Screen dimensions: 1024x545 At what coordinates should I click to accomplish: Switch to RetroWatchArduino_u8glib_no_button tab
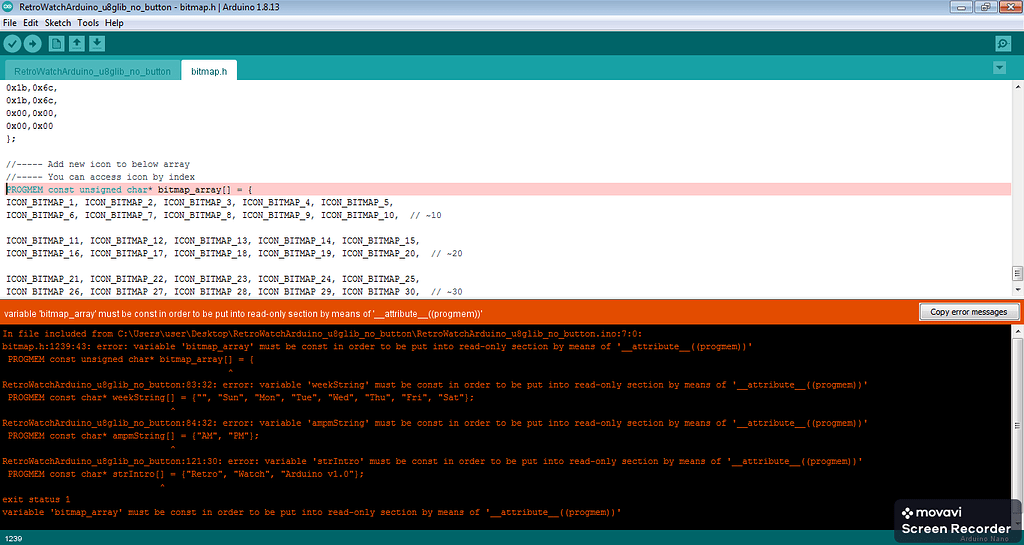click(x=92, y=71)
